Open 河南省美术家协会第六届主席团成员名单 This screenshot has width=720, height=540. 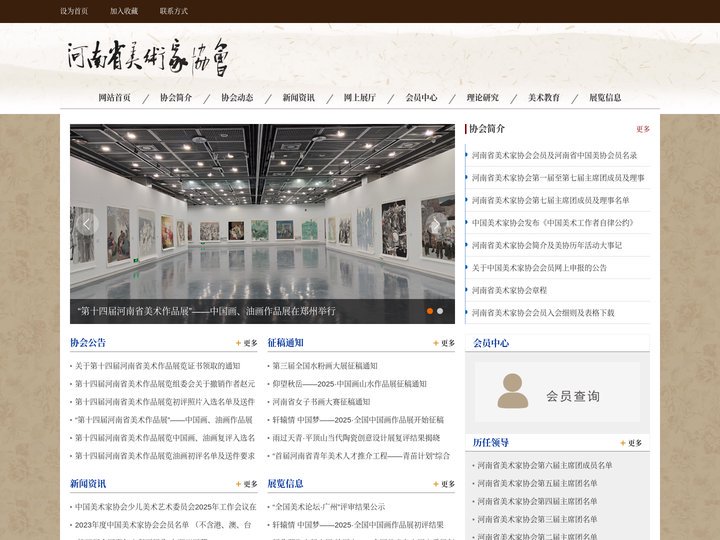[545, 466]
